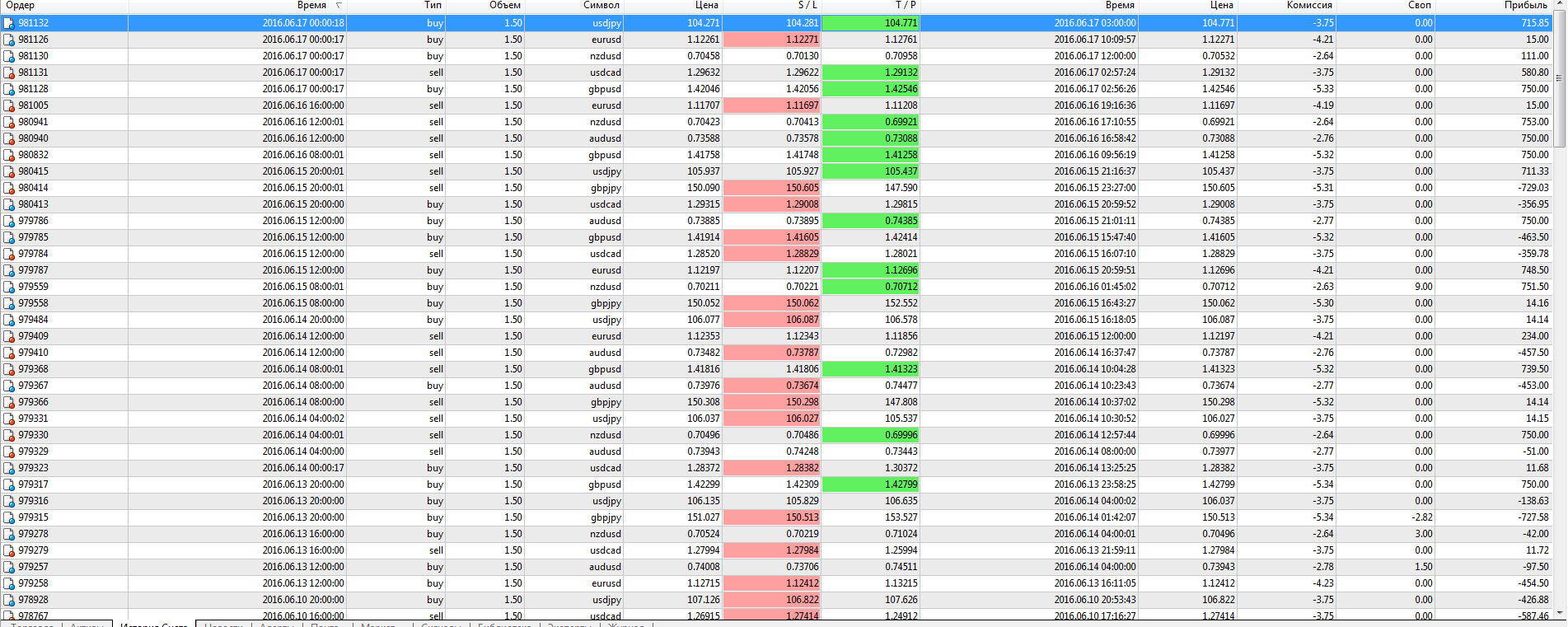Click the open price 151.027
Image resolution: width=1568 pixels, height=627 pixels.
(704, 517)
